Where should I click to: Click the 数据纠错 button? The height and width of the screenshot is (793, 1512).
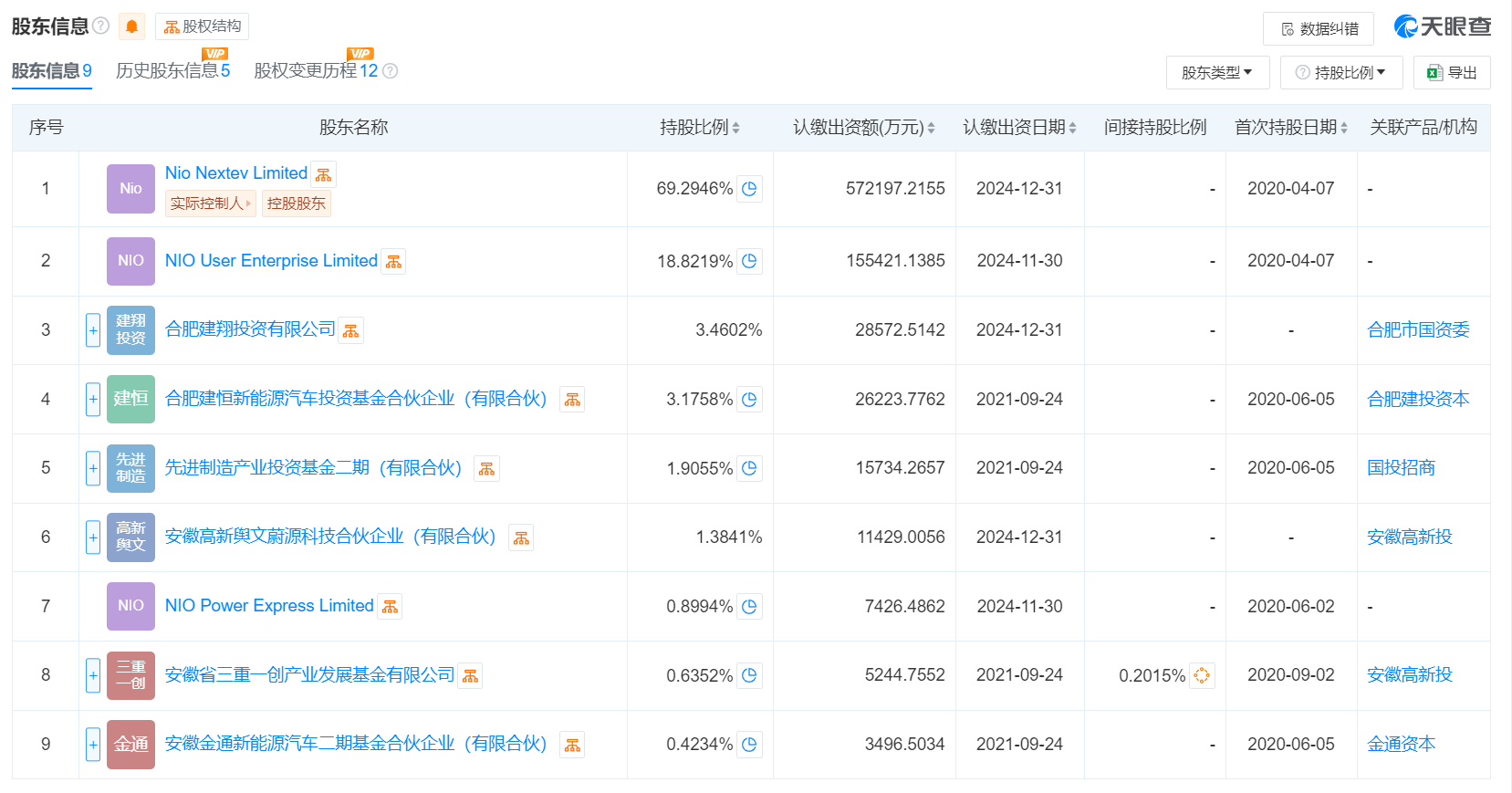[x=1319, y=29]
